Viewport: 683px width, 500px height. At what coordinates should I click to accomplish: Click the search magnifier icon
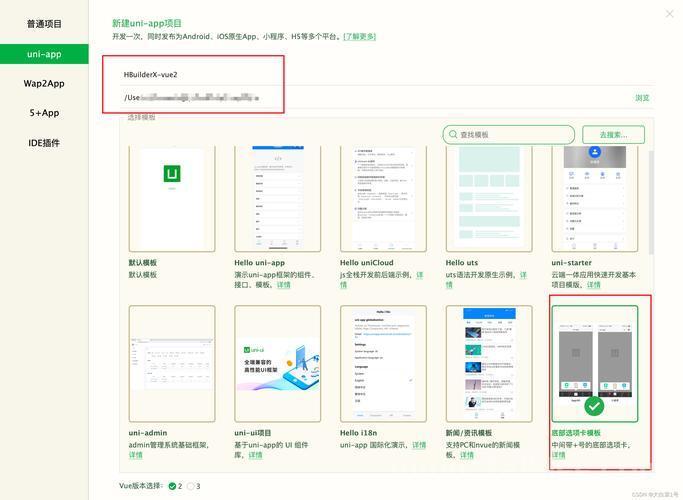point(453,134)
